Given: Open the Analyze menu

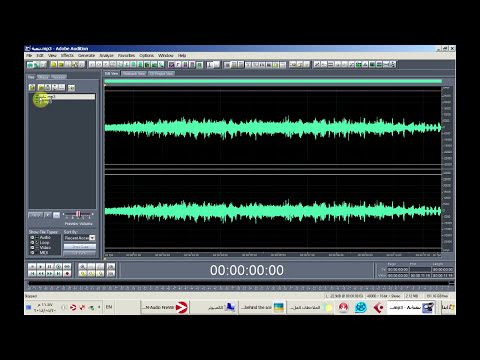Looking at the screenshot, I should pyautogui.click(x=106, y=55).
